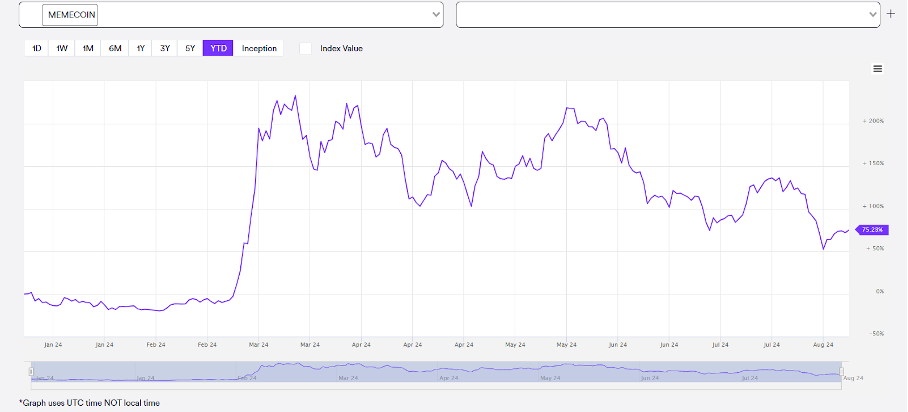The image size is (908, 412).
Task: Show the 1Y time range
Action: 141,48
